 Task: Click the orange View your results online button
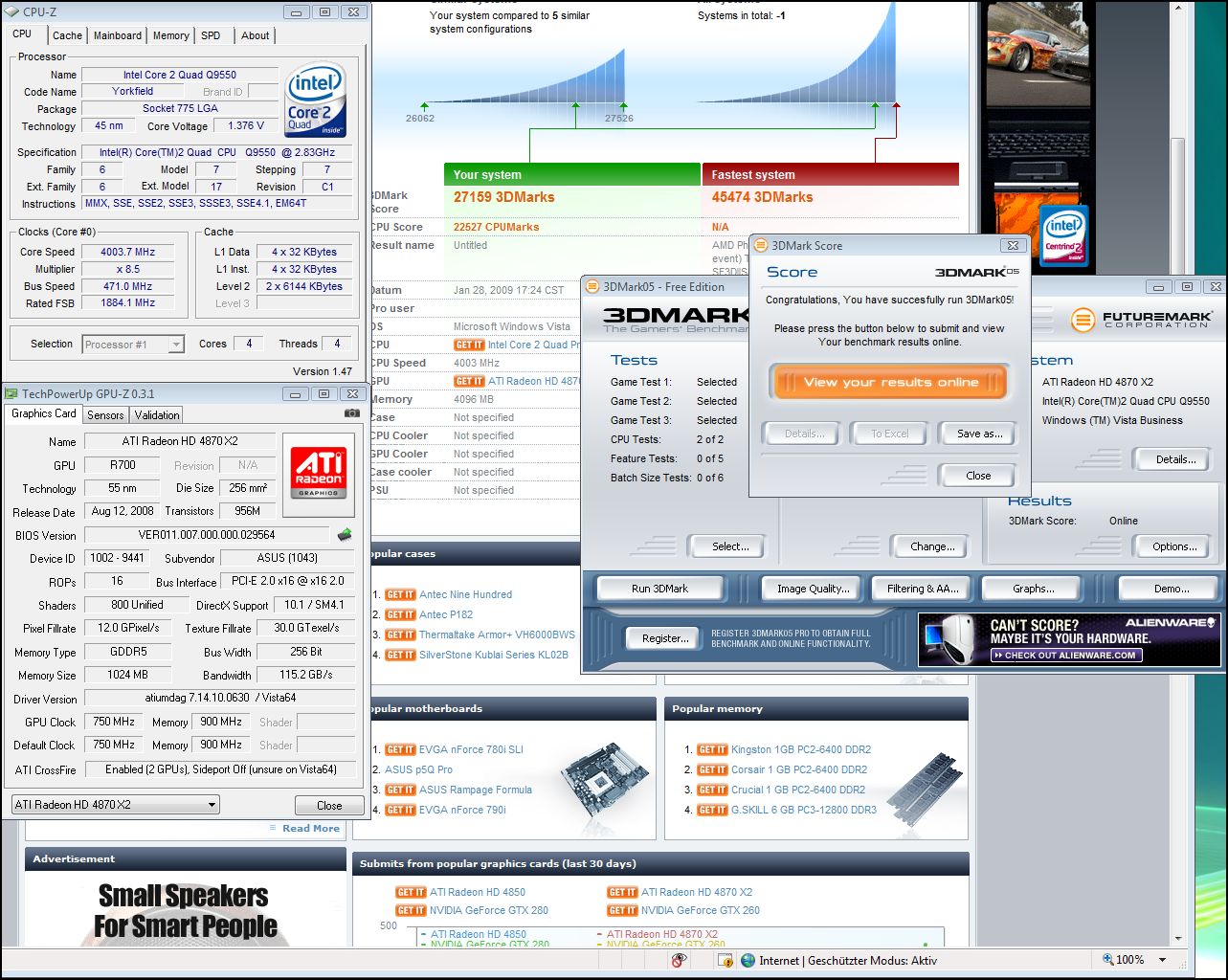(890, 383)
